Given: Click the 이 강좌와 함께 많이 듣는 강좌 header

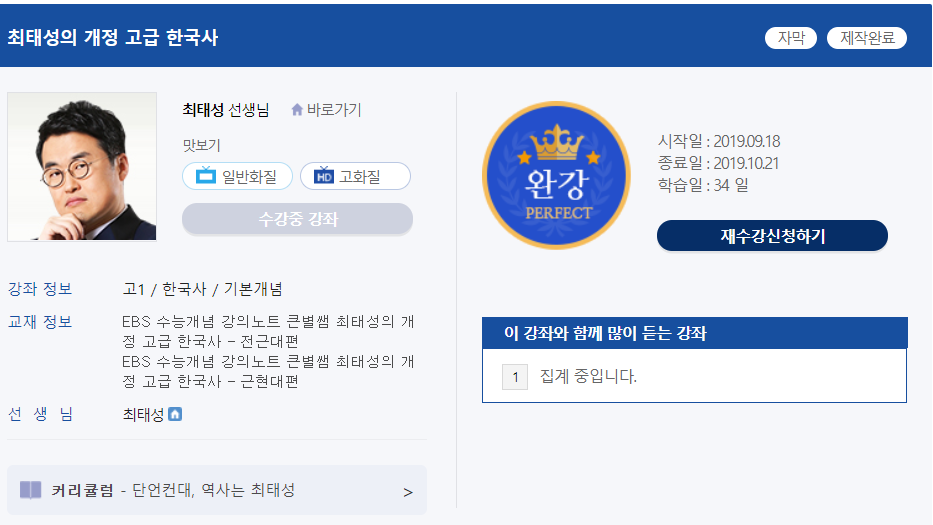Looking at the screenshot, I should point(694,333).
